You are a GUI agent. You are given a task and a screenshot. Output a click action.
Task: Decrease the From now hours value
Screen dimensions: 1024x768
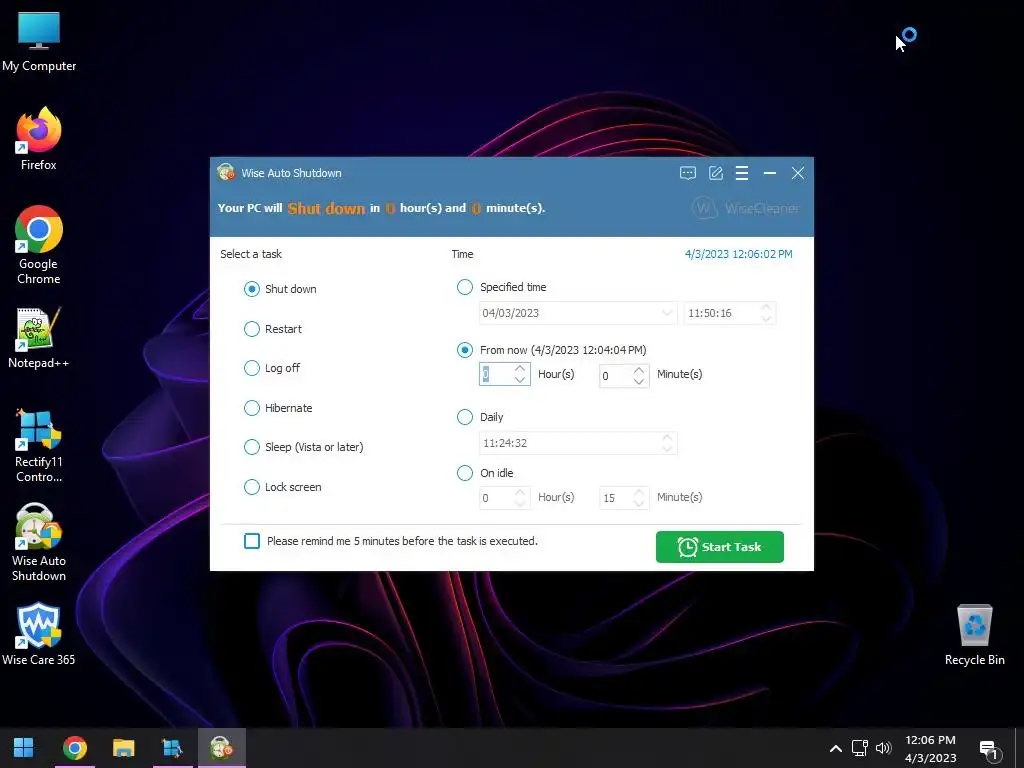(520, 380)
